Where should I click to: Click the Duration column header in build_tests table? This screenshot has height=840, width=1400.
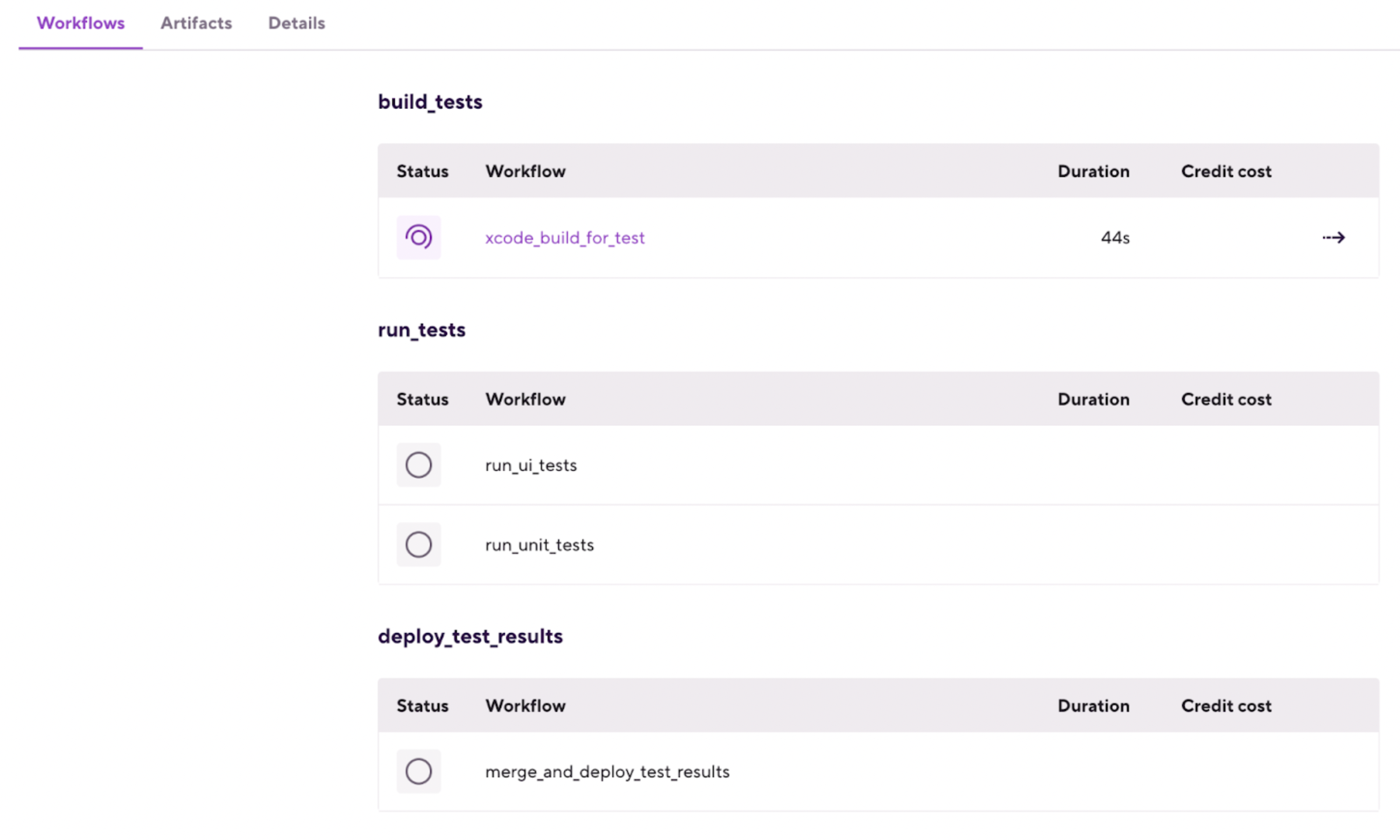click(x=1093, y=171)
